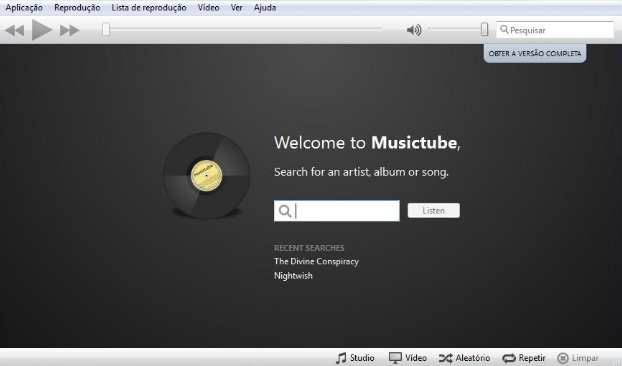Start playback with the play button

pos(42,30)
